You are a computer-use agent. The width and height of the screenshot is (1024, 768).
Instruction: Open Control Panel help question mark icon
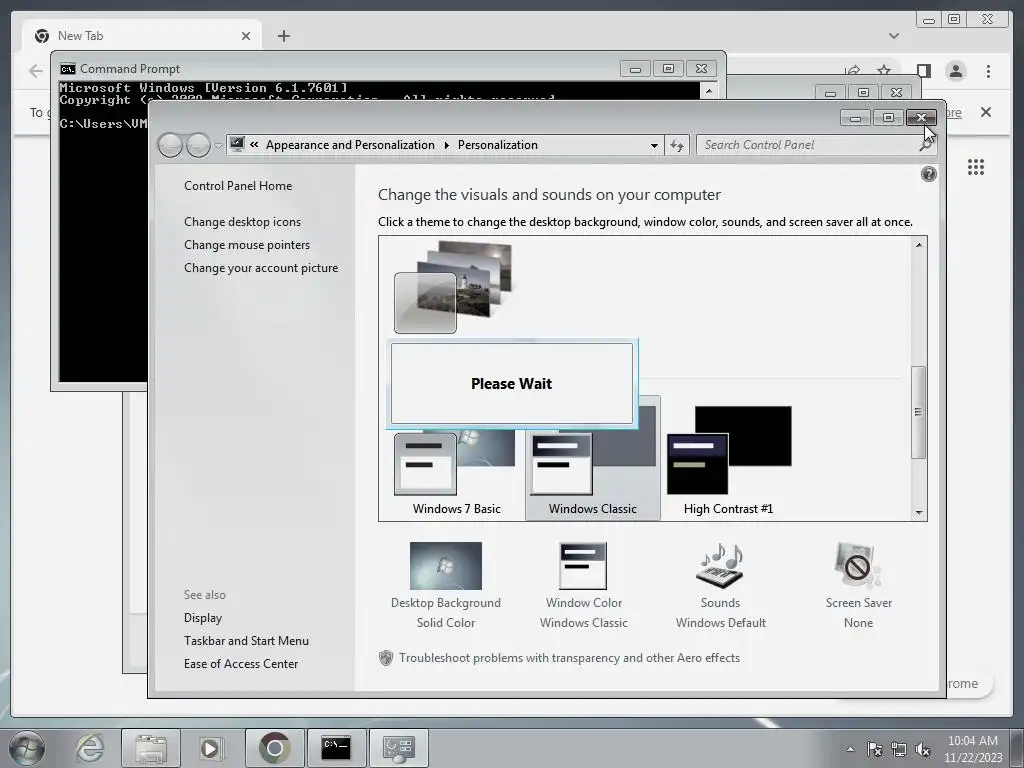click(x=928, y=174)
